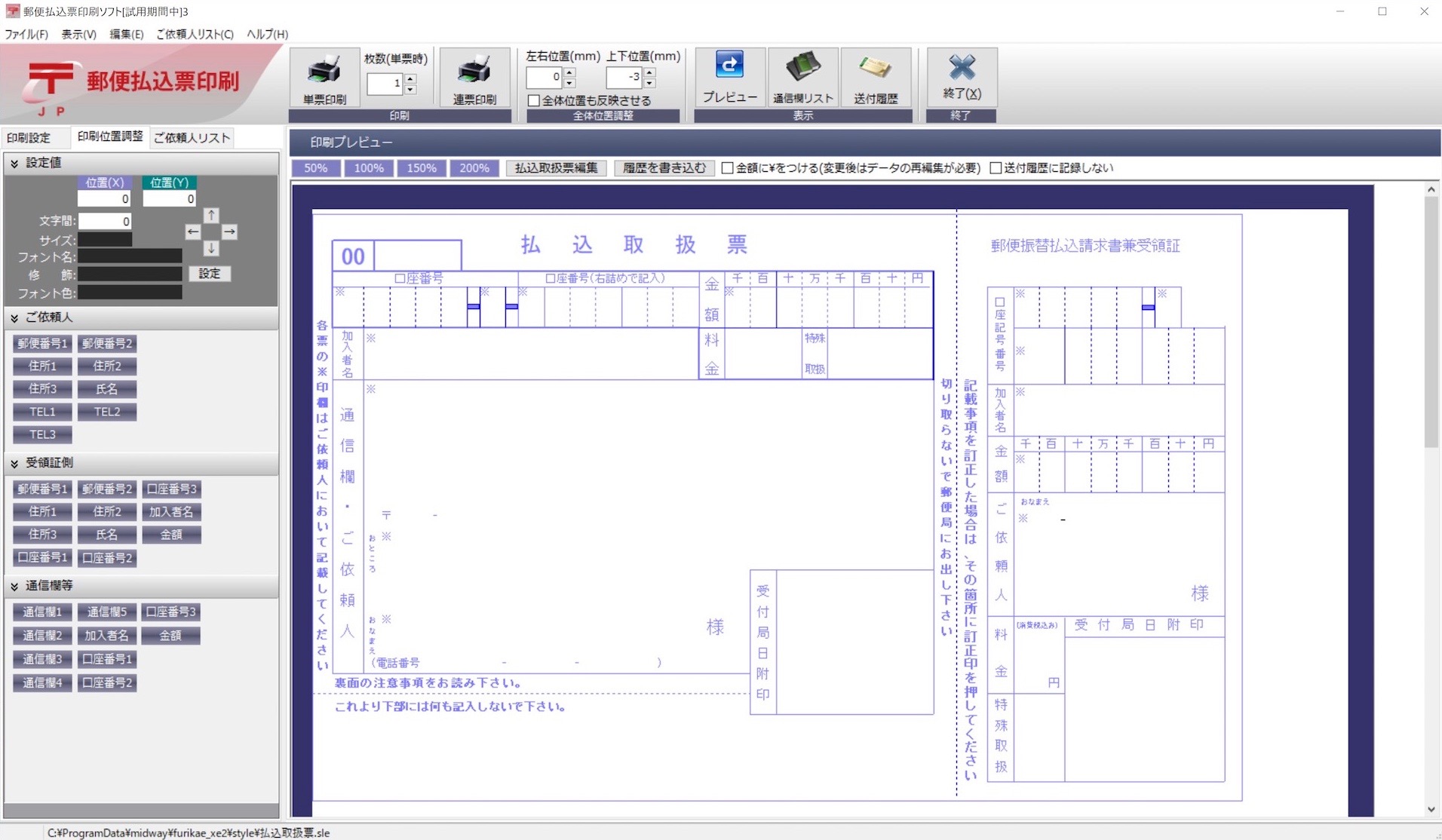1442x840 pixels.
Task: Click the up arrow position nudge button
Action: click(x=211, y=215)
